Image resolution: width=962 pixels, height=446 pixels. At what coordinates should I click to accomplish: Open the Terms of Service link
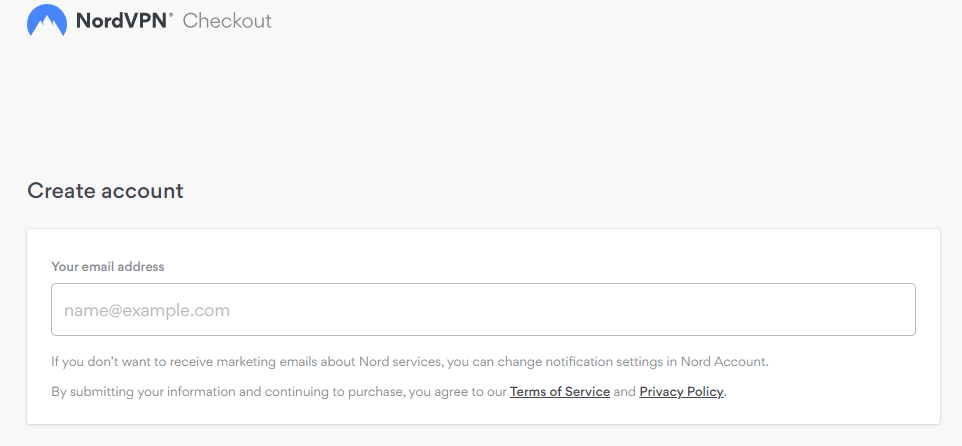(x=560, y=391)
